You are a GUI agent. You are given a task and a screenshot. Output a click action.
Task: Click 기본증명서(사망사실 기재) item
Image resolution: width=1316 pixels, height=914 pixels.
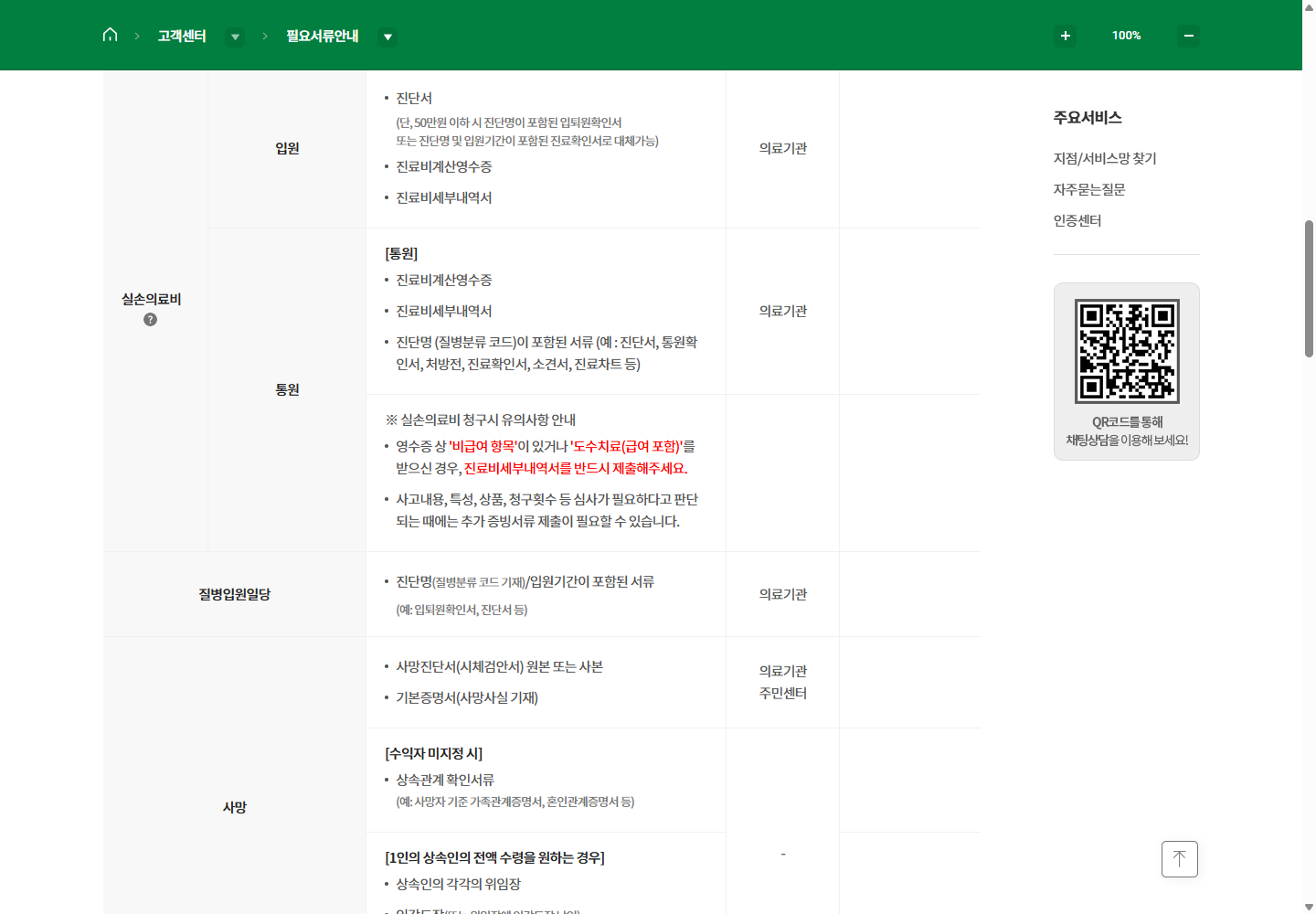pyautogui.click(x=467, y=697)
